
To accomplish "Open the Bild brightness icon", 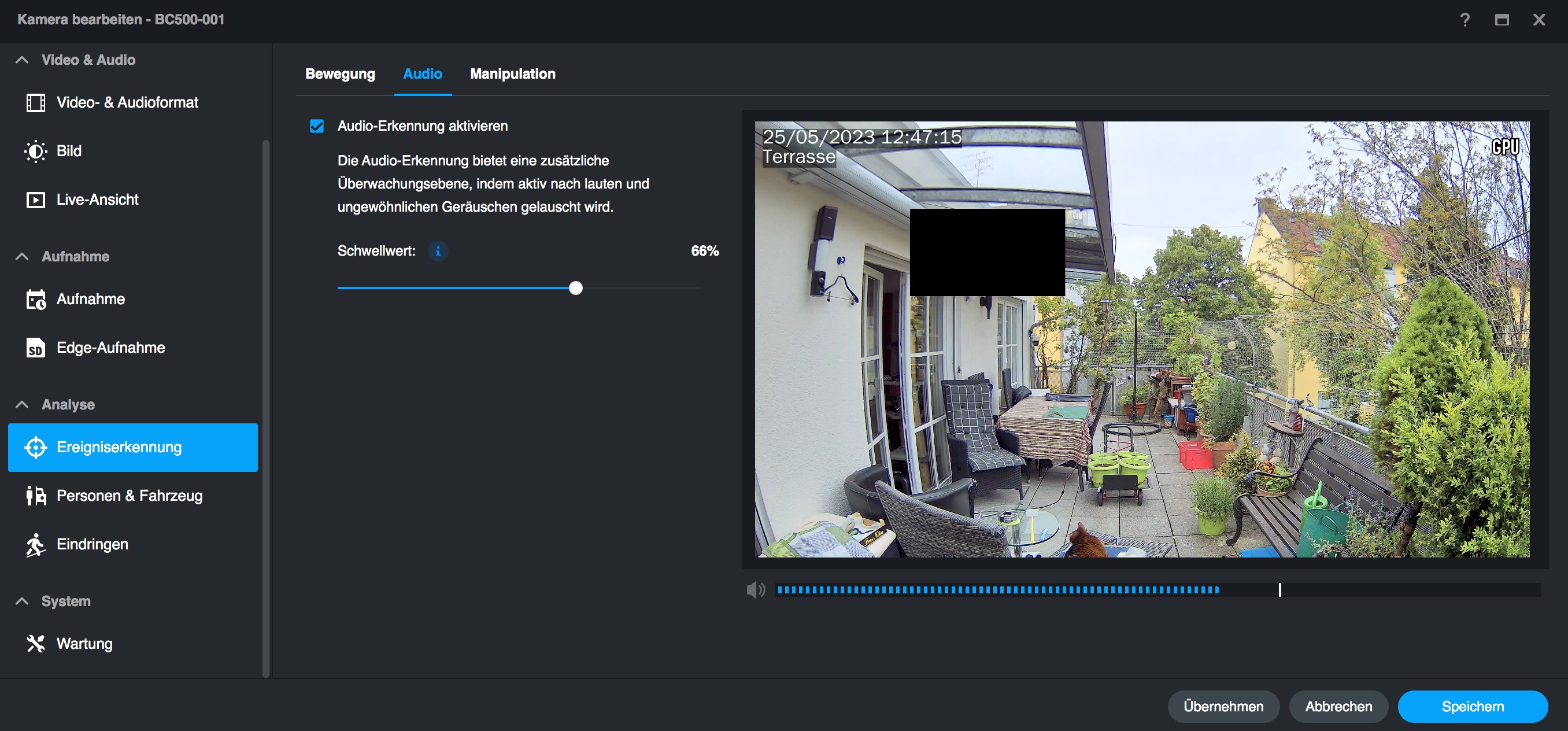I will [x=35, y=151].
